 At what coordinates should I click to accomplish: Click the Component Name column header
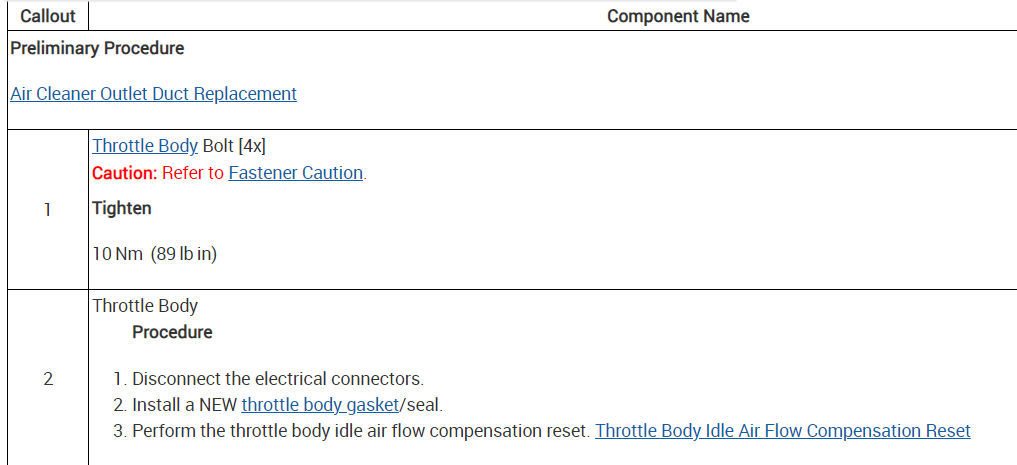coord(678,16)
